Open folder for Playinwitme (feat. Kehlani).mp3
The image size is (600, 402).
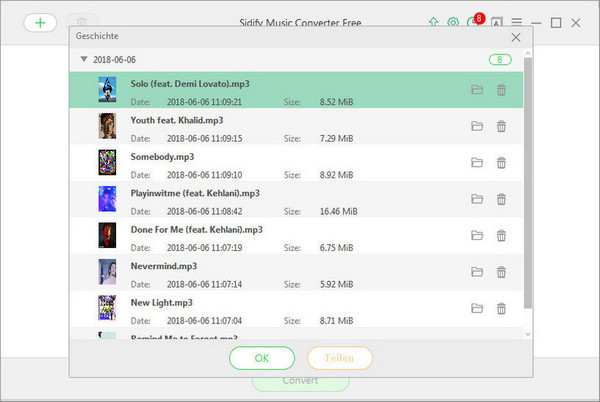coord(477,199)
